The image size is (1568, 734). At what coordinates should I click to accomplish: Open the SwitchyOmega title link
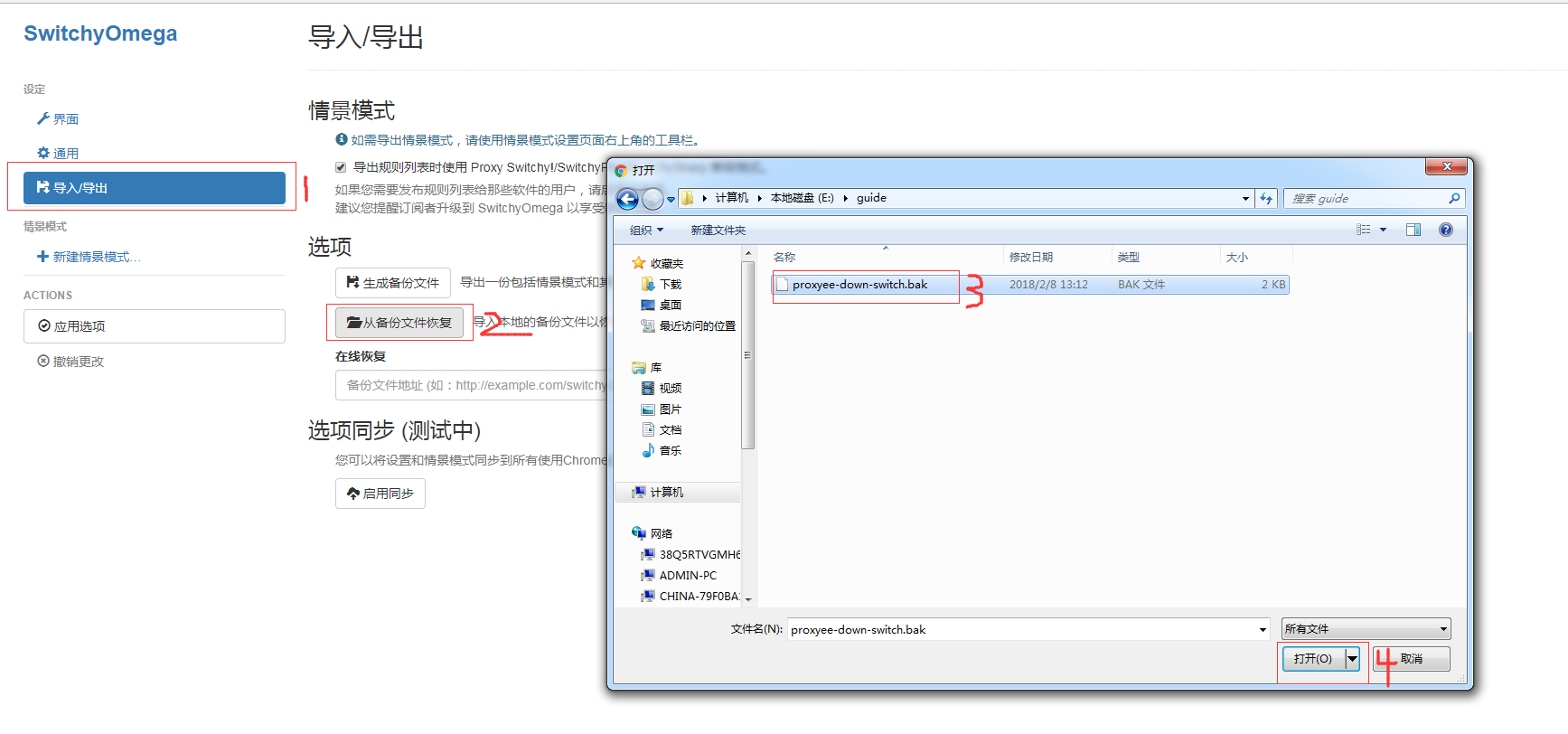(100, 33)
